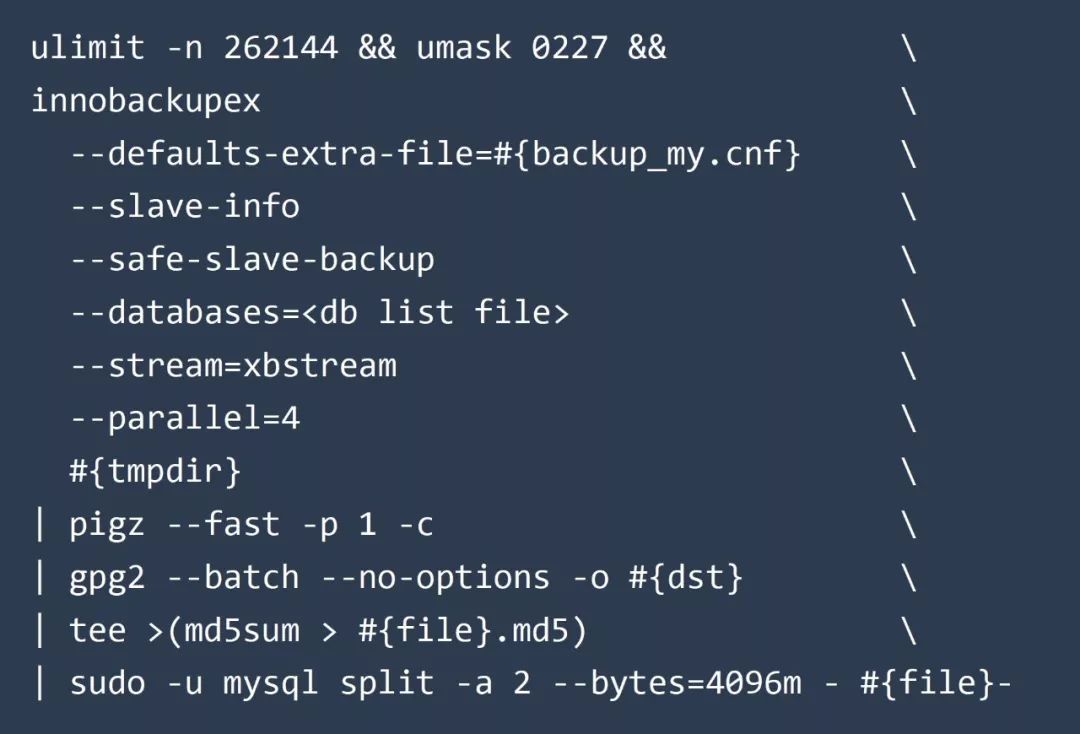Click the --slave-info option
This screenshot has height=734, width=1080.
coord(185,207)
